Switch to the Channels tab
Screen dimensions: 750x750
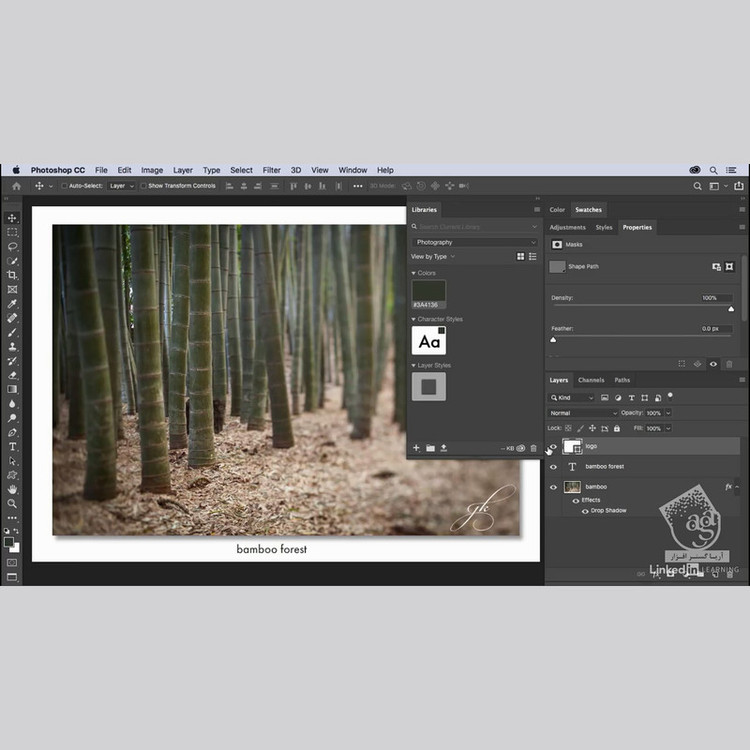point(591,380)
